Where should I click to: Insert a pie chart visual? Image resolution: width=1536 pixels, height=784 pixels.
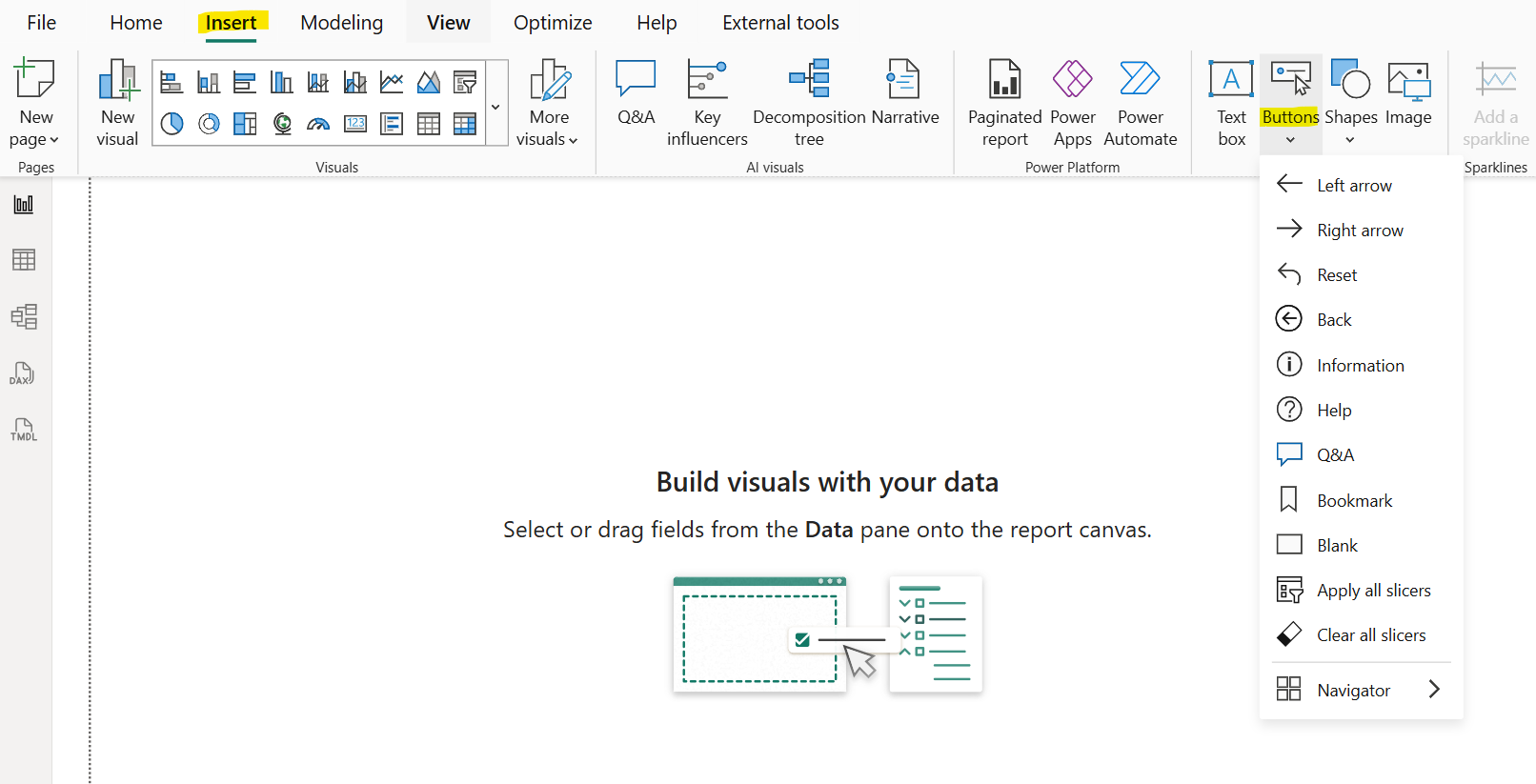click(172, 123)
